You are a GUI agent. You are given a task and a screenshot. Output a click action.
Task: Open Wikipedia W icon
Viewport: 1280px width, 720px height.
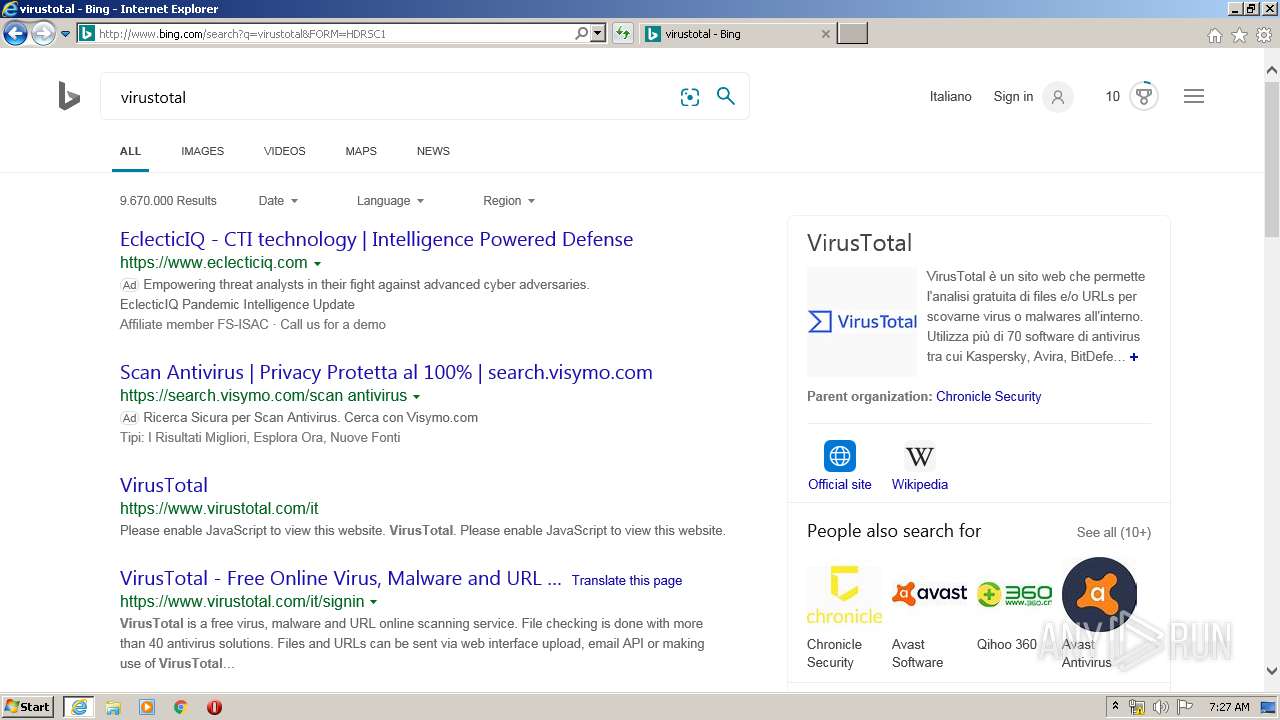tap(920, 456)
